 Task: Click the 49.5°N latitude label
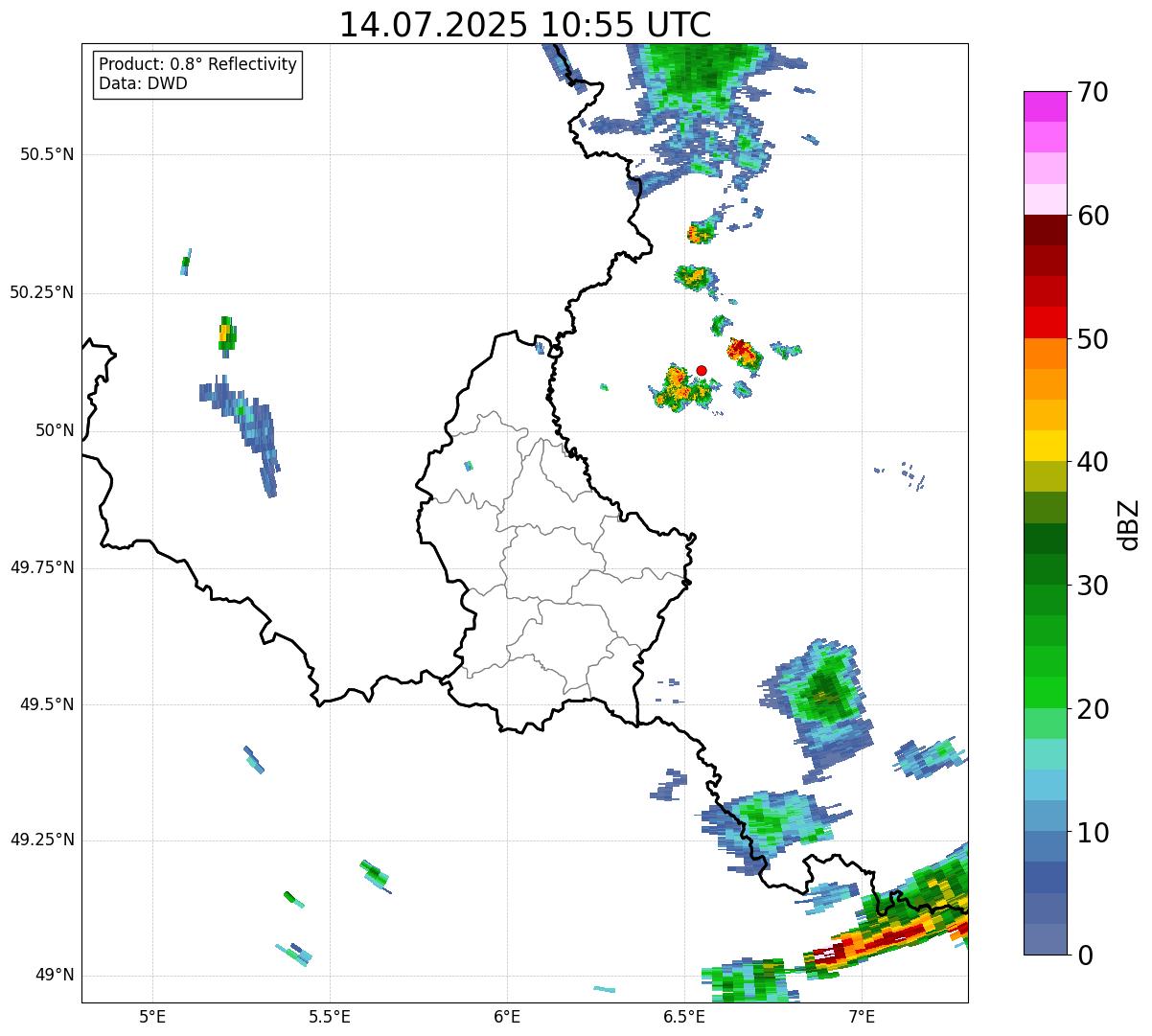pos(47,705)
